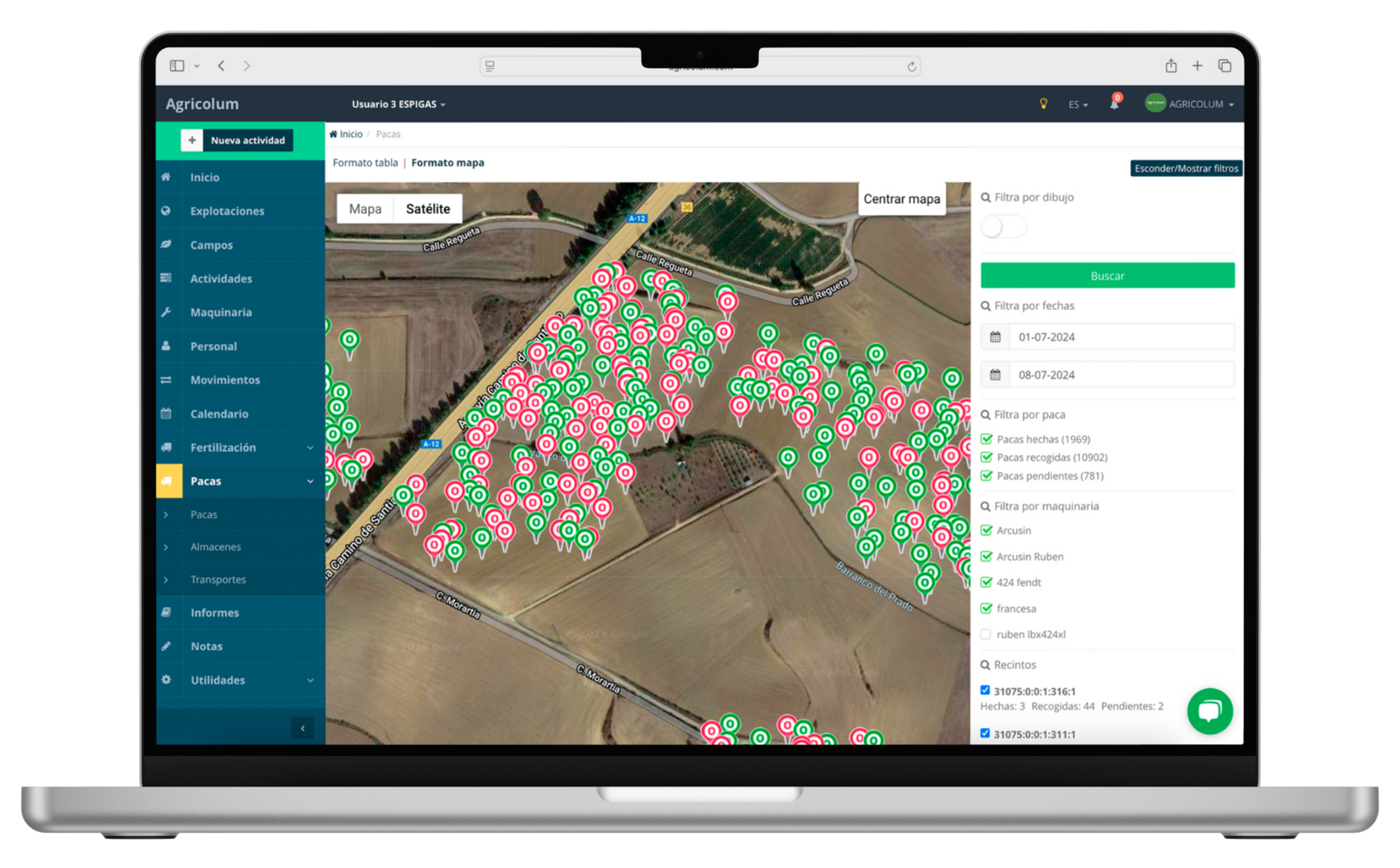Uncheck recinto 31075:0:0:1:316:1

coord(985,690)
